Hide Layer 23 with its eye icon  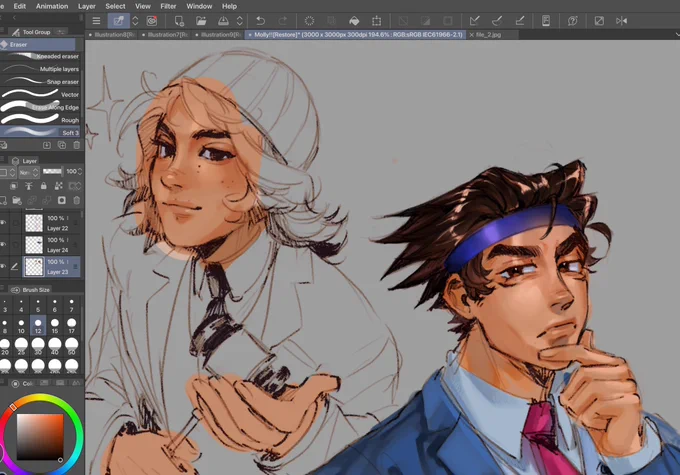(x=3, y=266)
